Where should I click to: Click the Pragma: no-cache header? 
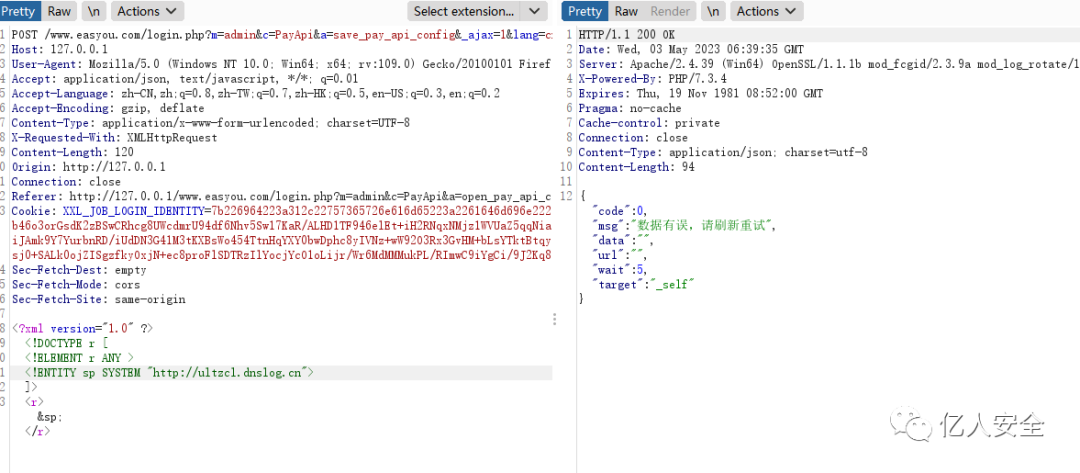tap(630, 108)
